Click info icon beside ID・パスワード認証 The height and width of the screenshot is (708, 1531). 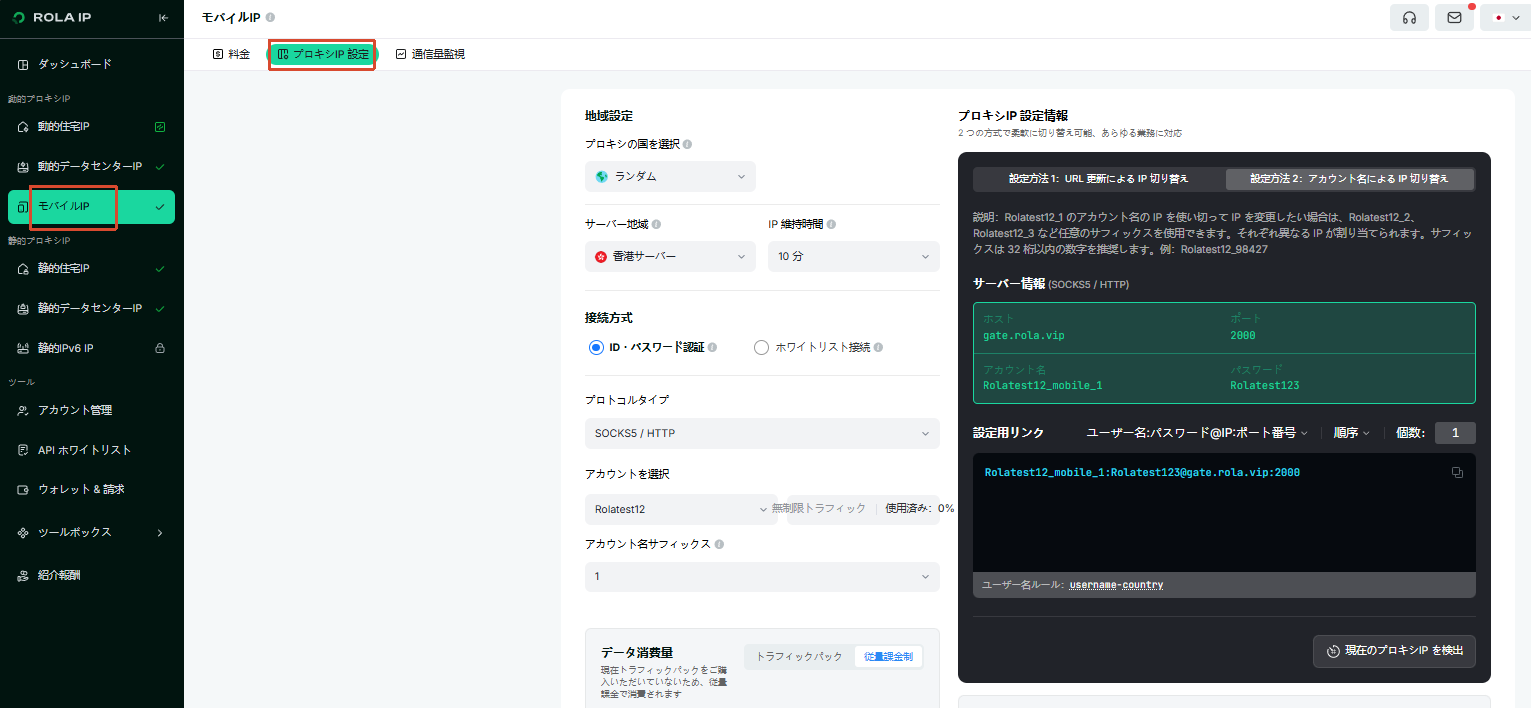(x=714, y=347)
